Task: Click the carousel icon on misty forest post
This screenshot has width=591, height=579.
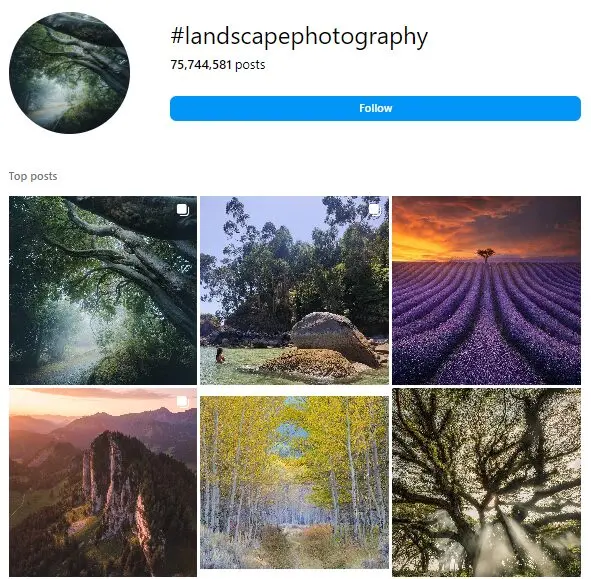Action: [x=183, y=210]
